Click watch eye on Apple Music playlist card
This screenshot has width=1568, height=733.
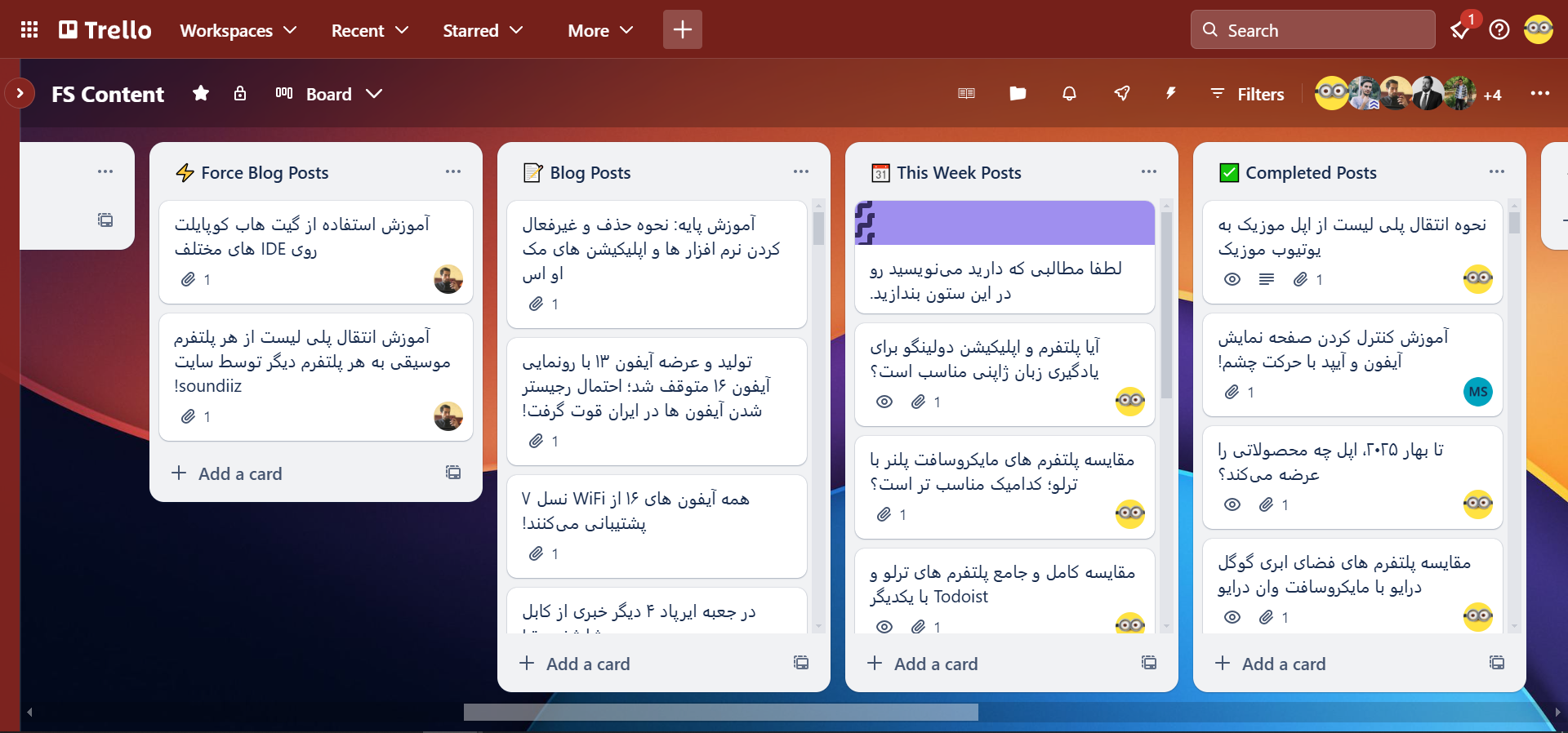[1232, 279]
